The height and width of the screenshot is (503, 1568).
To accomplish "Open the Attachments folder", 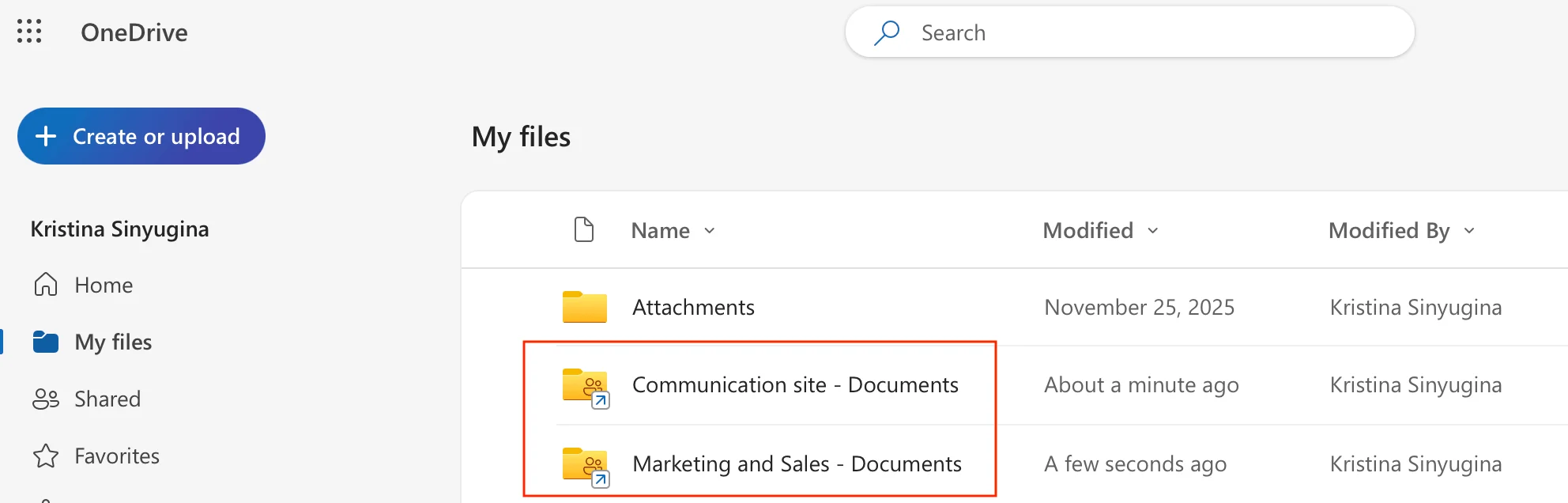I will (693, 307).
